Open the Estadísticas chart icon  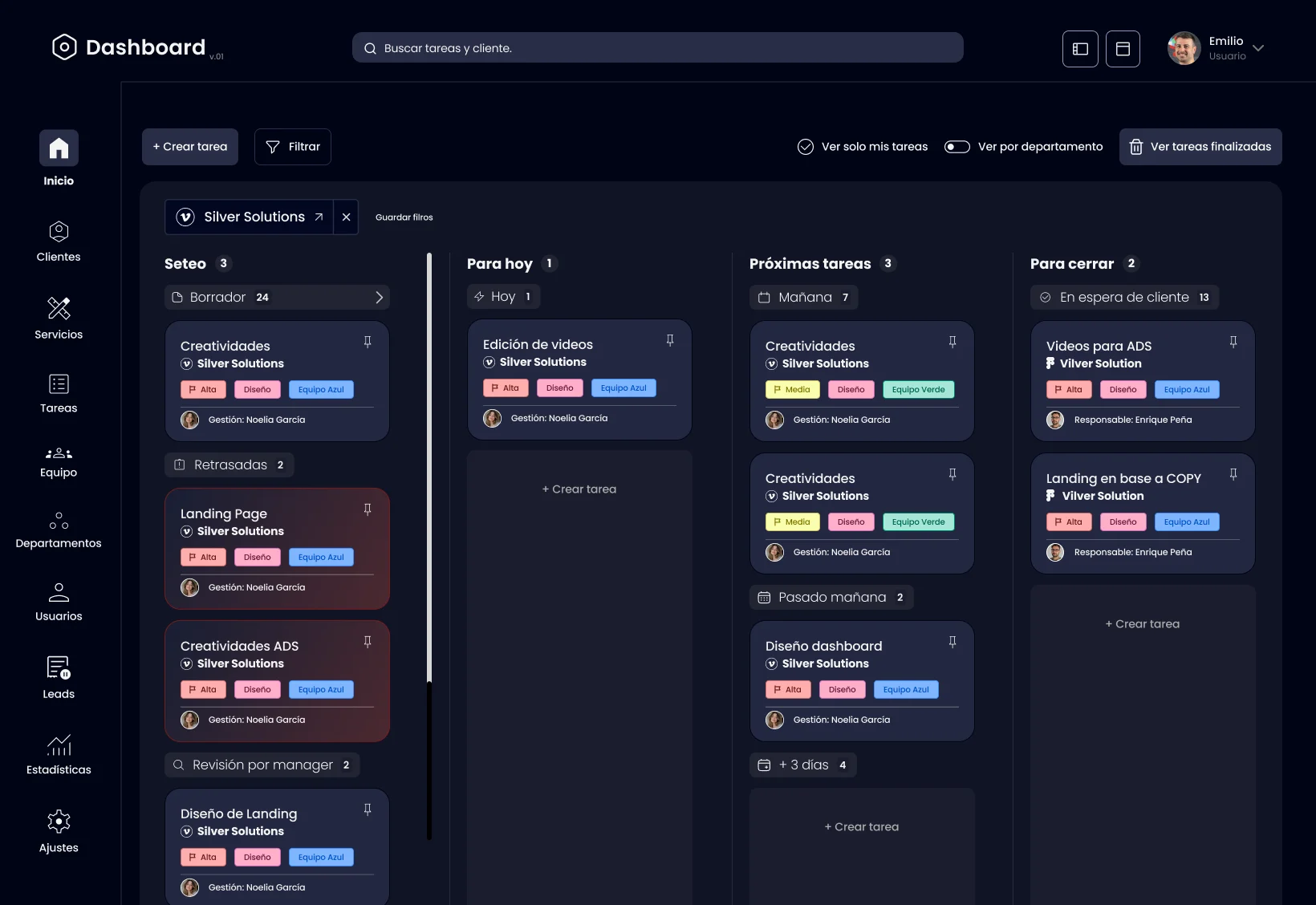click(x=59, y=745)
